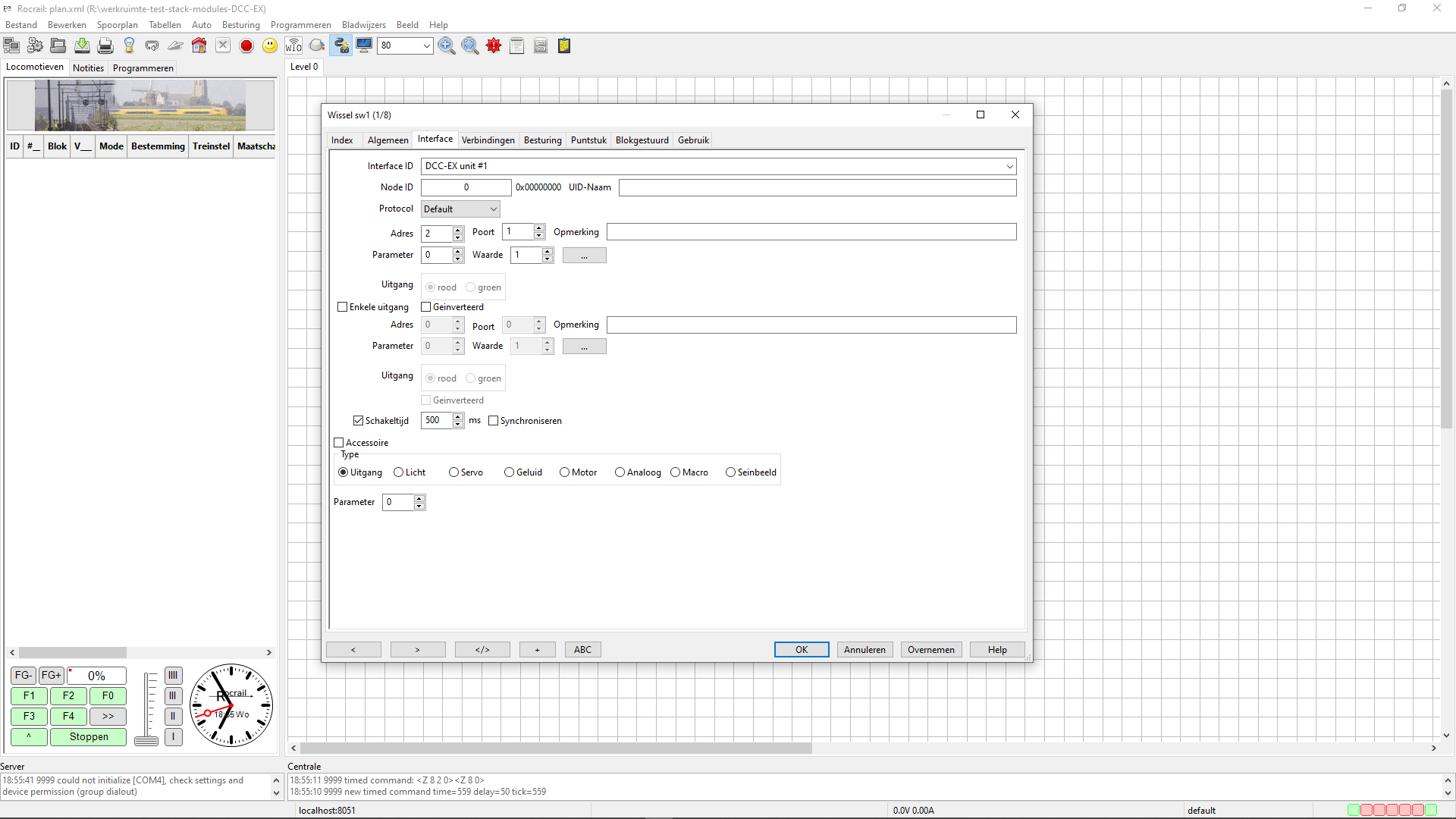Viewport: 1456px width, 819px height.
Task: Click the magnifier zoom-in toolbar icon
Action: (447, 46)
